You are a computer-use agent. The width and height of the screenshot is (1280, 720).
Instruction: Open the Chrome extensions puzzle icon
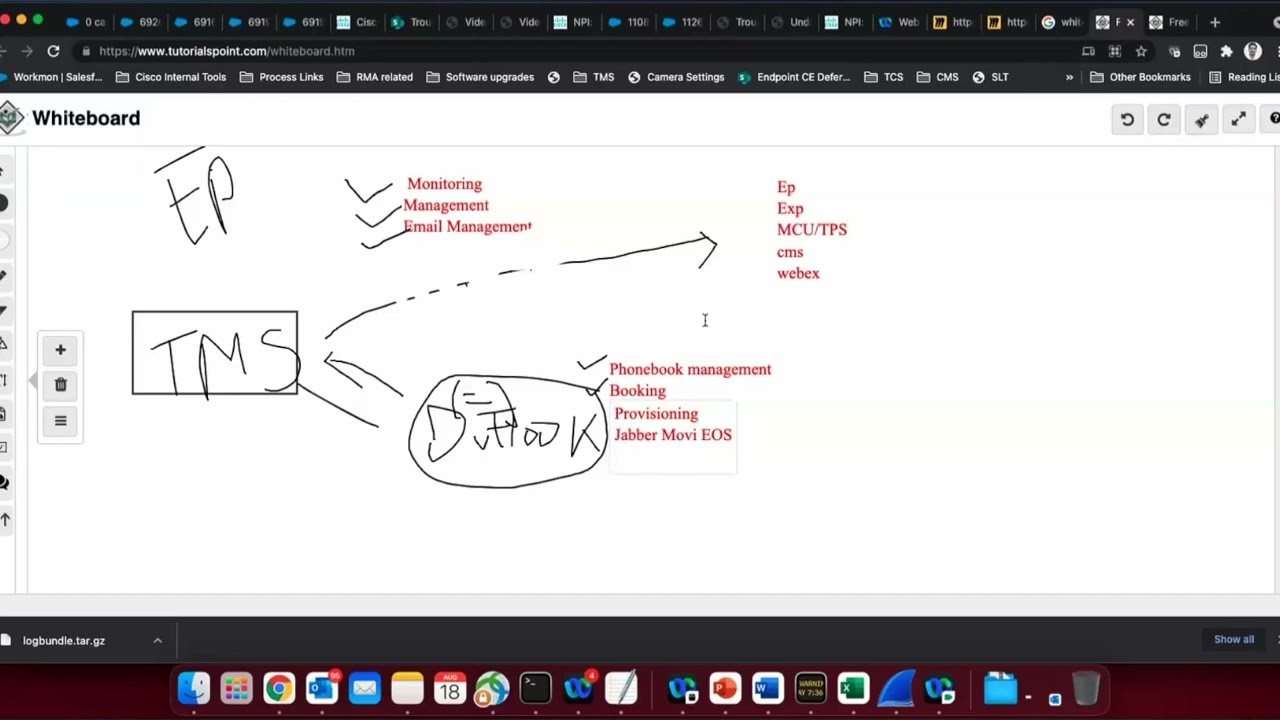coord(1226,51)
